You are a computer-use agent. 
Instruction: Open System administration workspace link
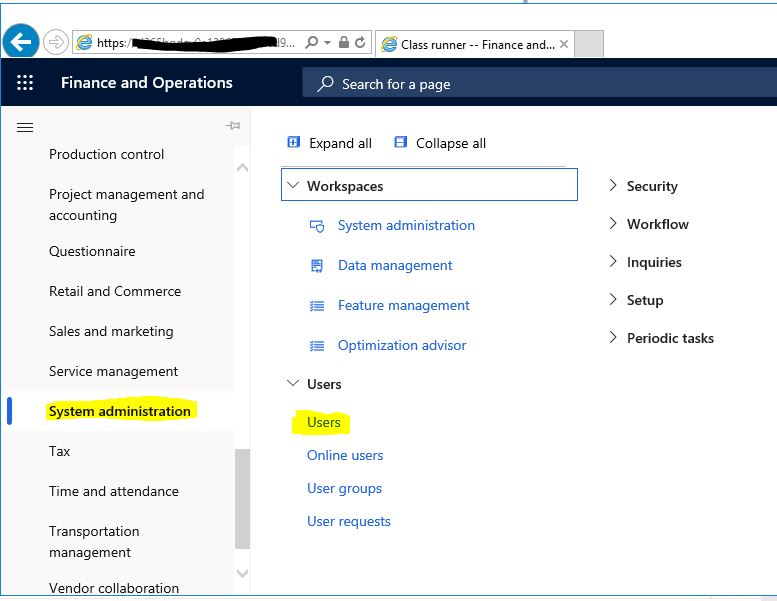tap(406, 225)
